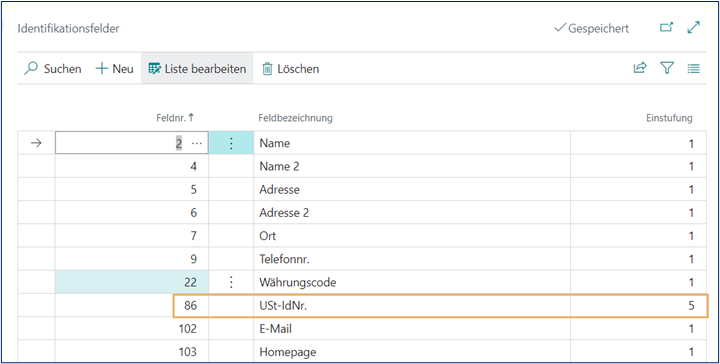Click lookup ellipsis in Feldnr. field

197,144
